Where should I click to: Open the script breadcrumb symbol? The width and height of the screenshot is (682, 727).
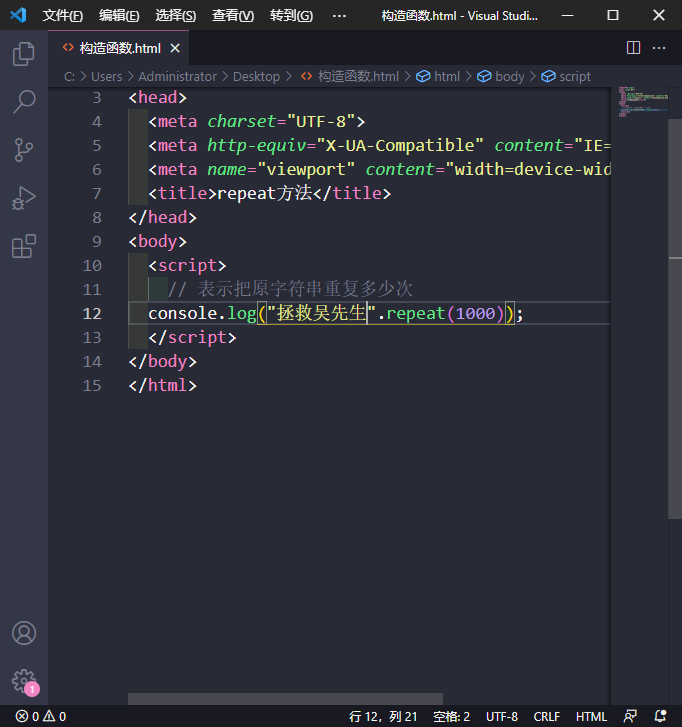pyautogui.click(x=566, y=77)
